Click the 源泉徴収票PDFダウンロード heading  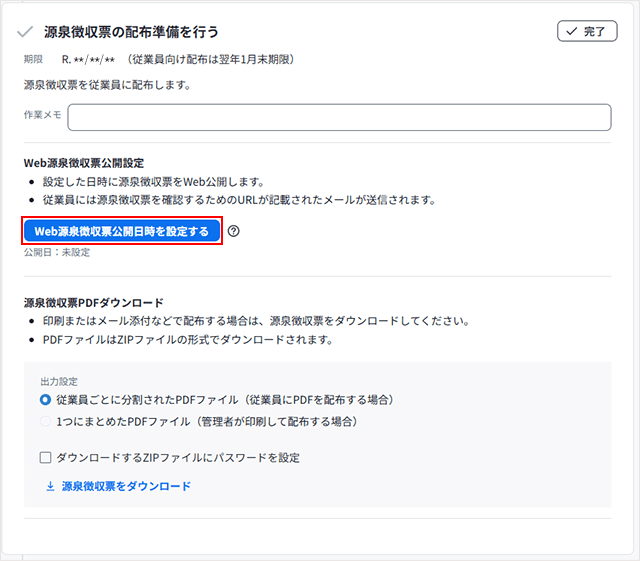93,302
